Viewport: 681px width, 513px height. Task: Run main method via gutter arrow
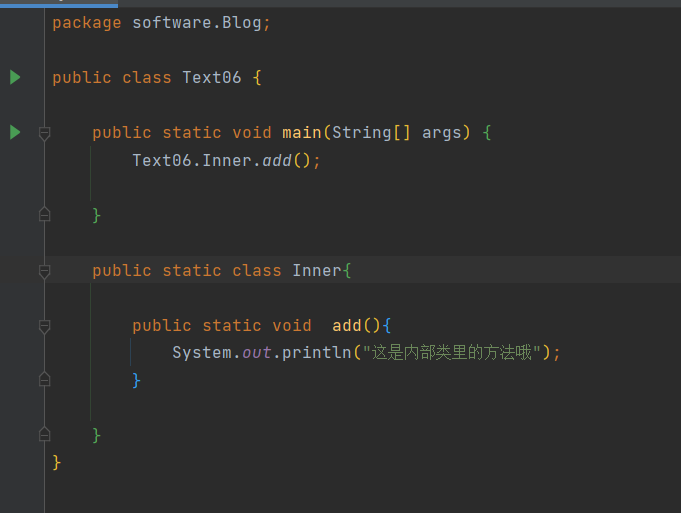click(x=15, y=132)
